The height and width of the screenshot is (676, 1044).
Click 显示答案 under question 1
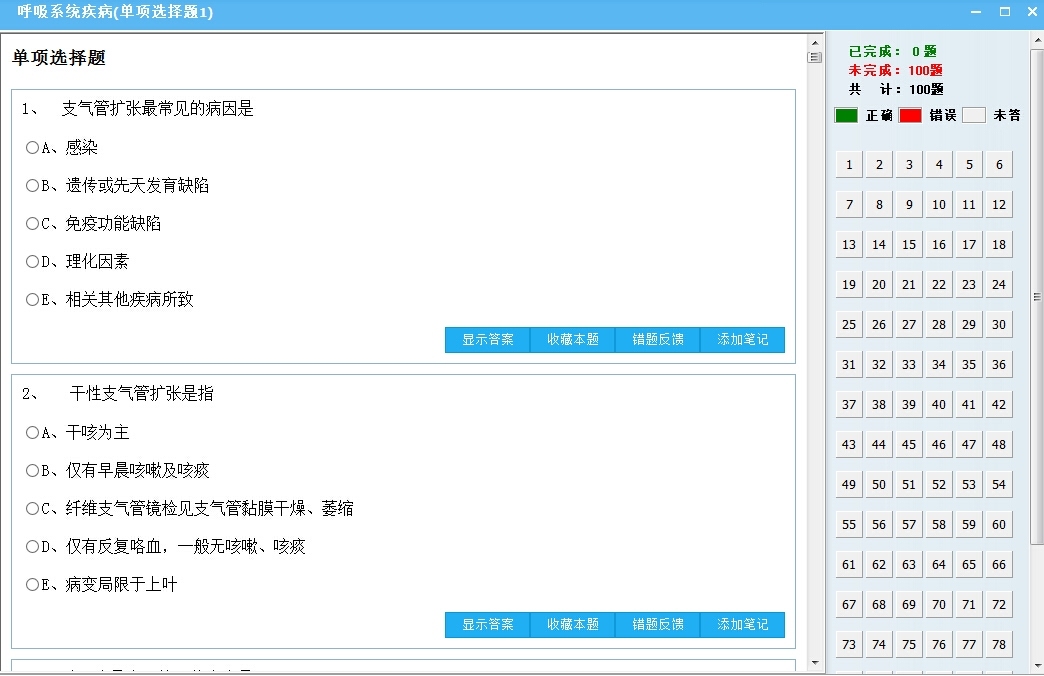(x=487, y=340)
